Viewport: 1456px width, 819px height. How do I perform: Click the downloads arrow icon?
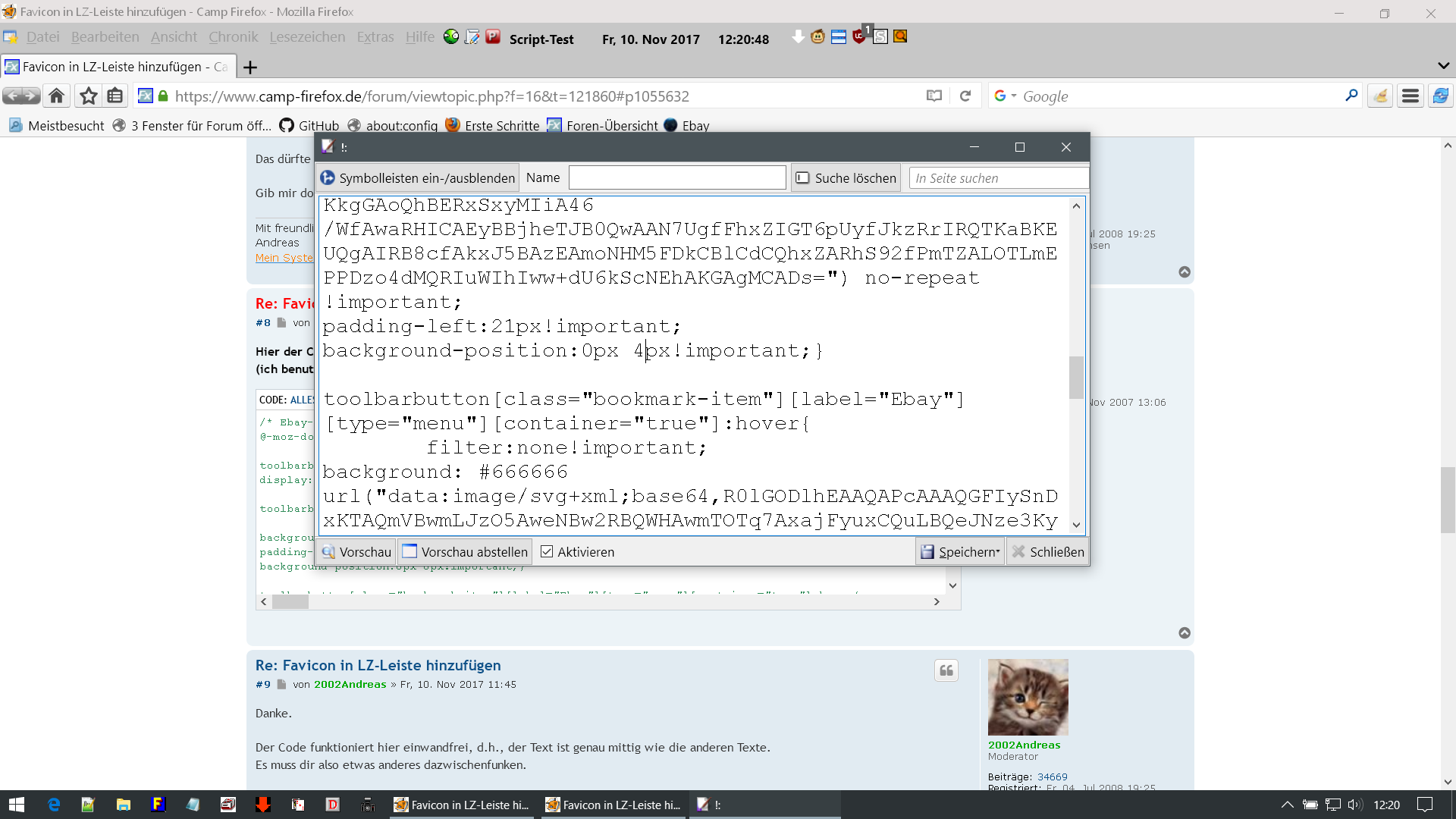pyautogui.click(x=798, y=36)
